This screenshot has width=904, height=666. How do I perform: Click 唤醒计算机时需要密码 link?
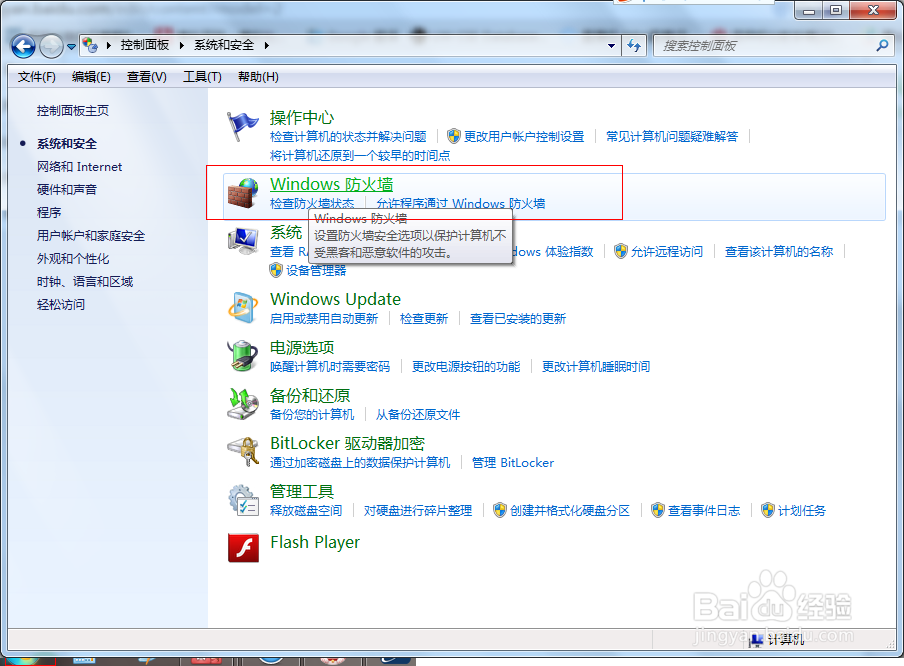[330, 366]
